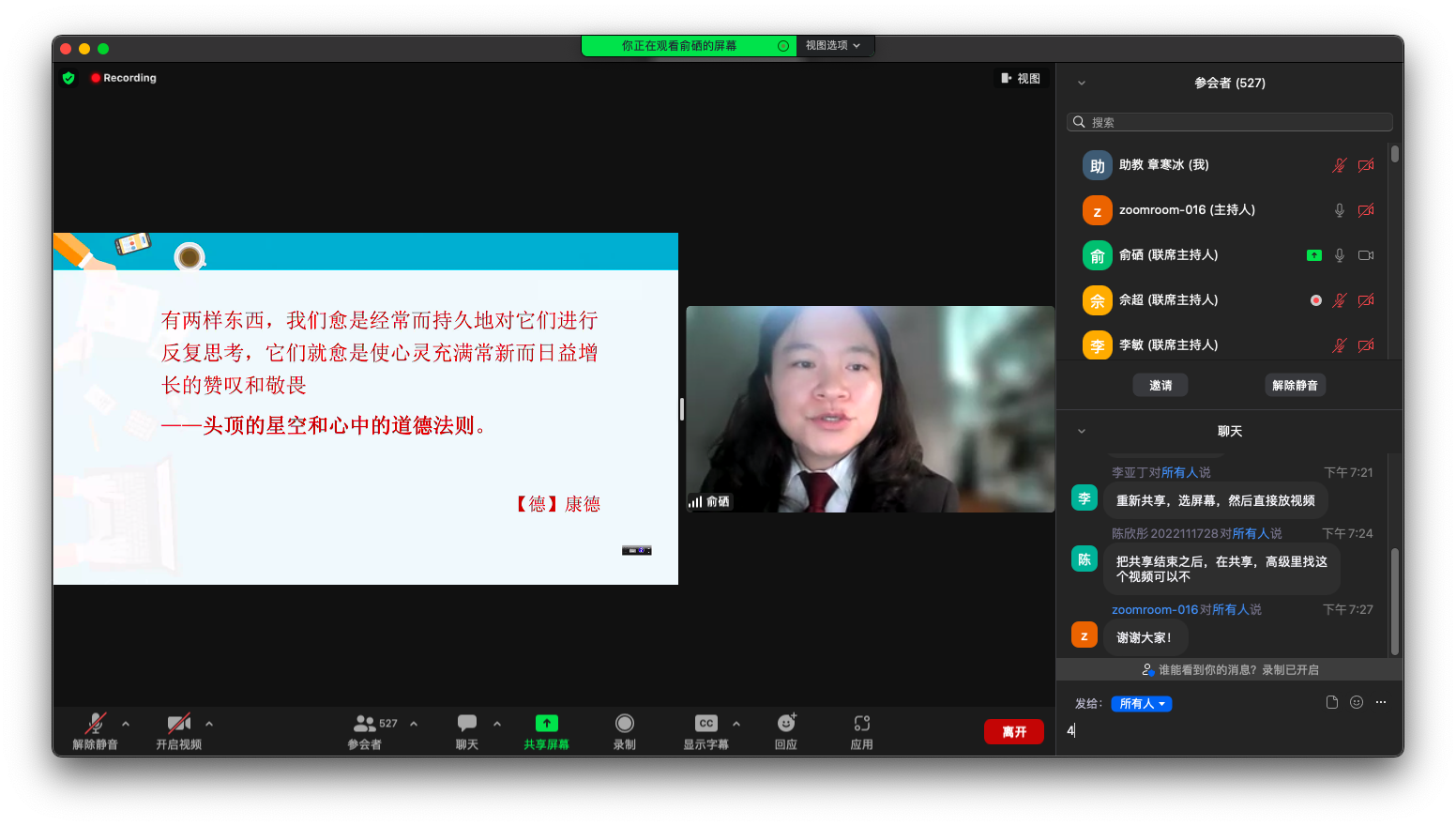Open the 回应 reactions icon
Screen dimensions: 1456x826
point(786,724)
